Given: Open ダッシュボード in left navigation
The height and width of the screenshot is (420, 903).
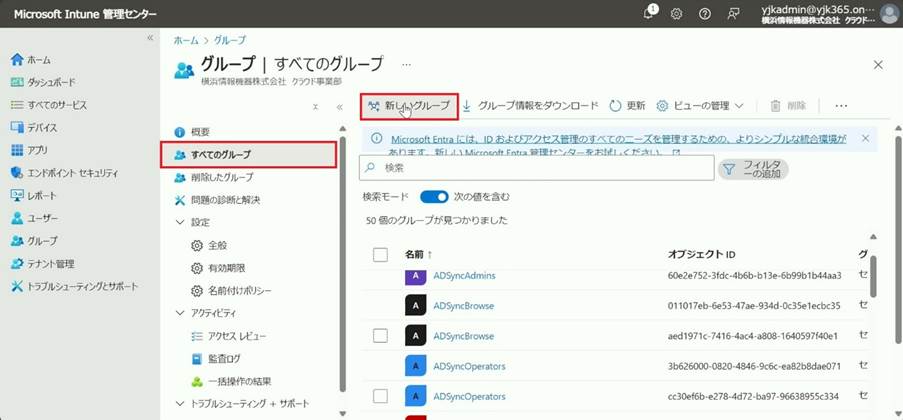Looking at the screenshot, I should (x=43, y=82).
